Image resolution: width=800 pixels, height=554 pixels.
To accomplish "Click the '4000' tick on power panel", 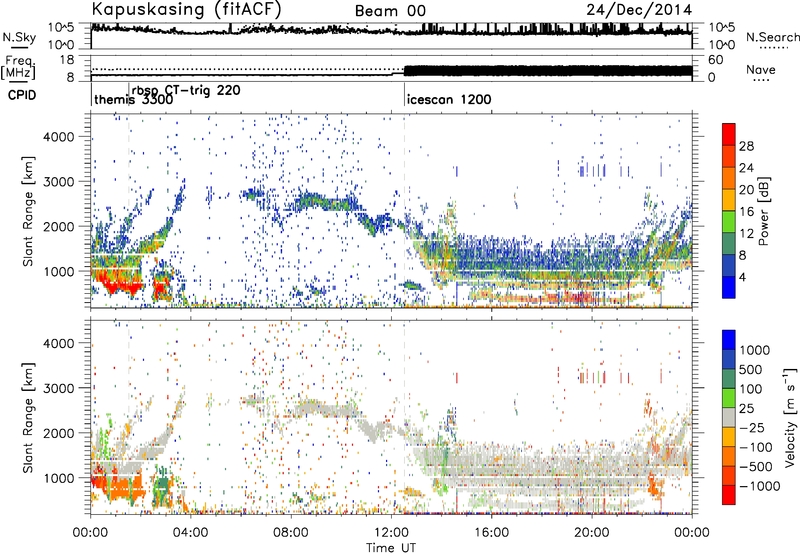I will (x=58, y=137).
